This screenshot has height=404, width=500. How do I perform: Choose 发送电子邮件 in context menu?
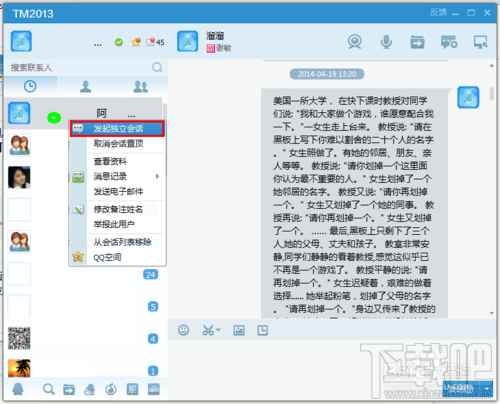click(x=118, y=192)
